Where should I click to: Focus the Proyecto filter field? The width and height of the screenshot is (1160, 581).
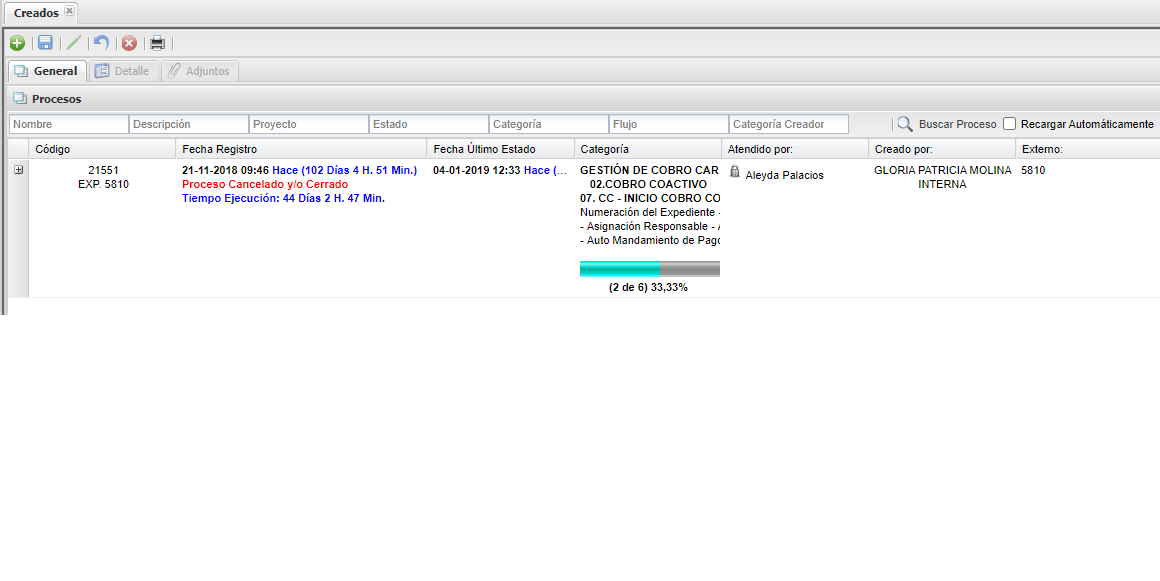tap(308, 124)
